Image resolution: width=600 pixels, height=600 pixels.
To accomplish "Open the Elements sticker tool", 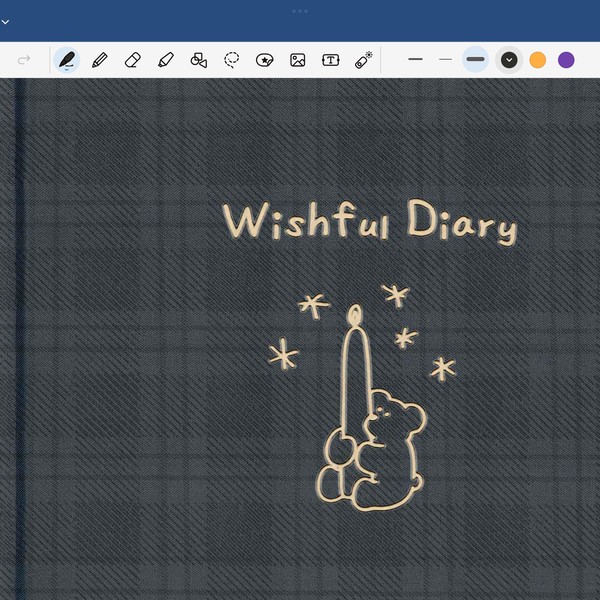I will [264, 60].
